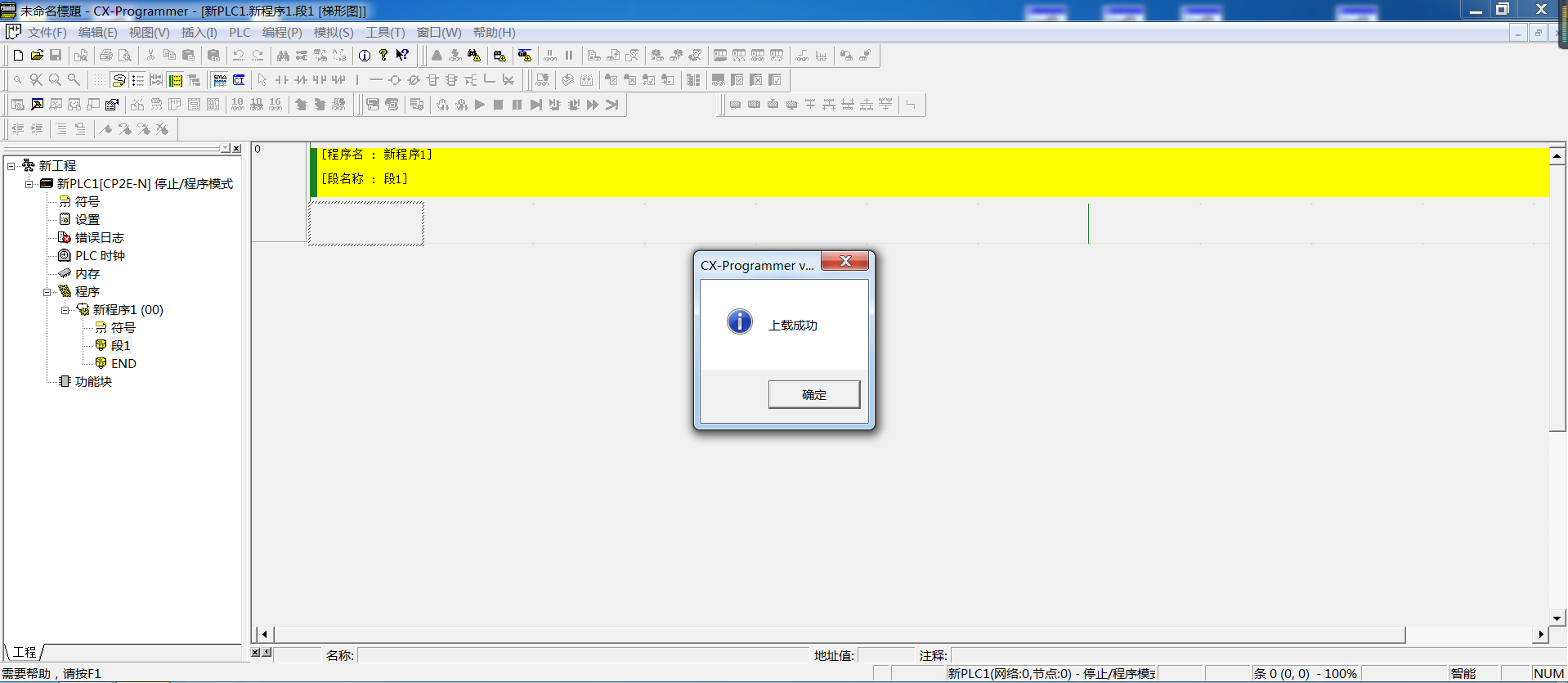Image resolution: width=1568 pixels, height=683 pixels.
Task: Click the vertical scrollbar down arrow
Action: point(1557,618)
